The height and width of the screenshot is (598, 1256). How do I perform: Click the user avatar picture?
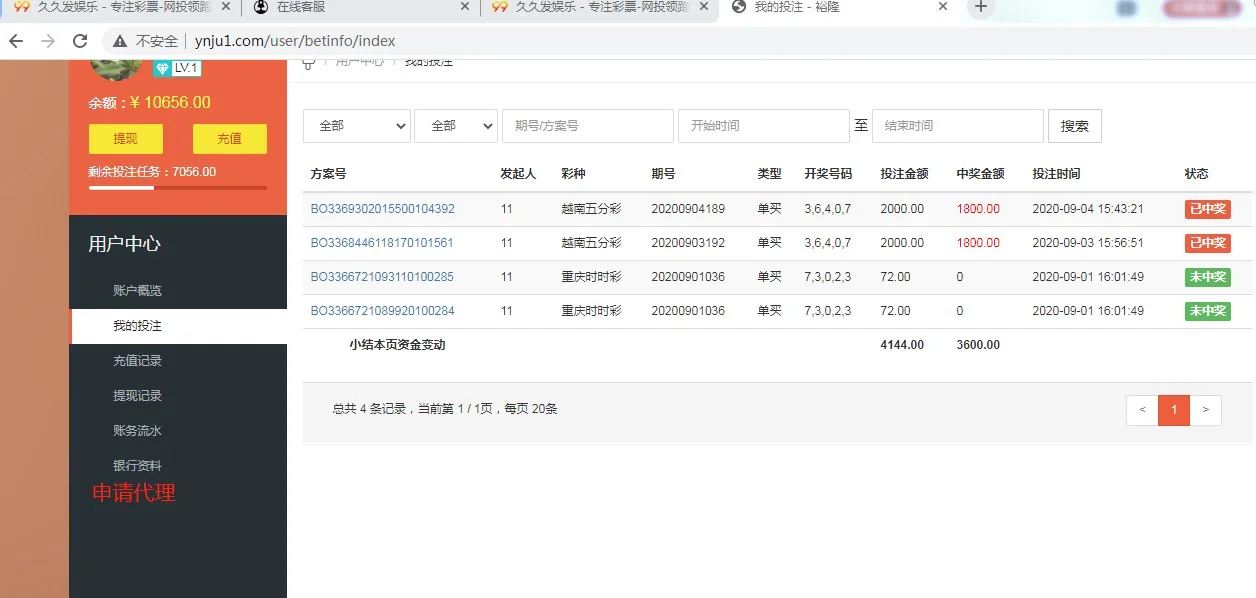(115, 63)
